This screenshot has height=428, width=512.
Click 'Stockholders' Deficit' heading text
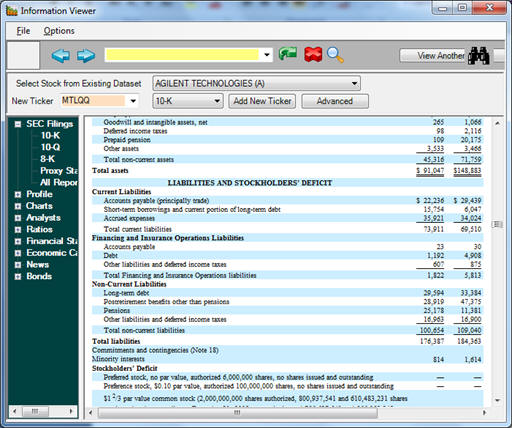125,368
